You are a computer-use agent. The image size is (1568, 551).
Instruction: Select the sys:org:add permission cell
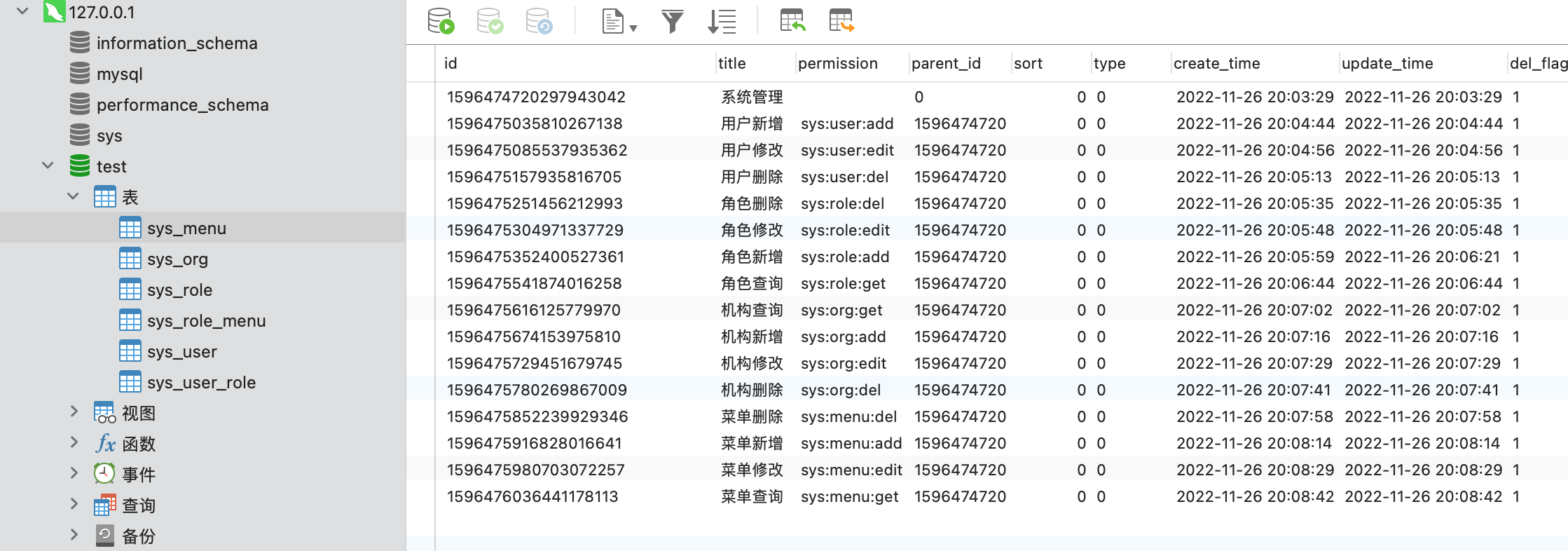pyautogui.click(x=843, y=336)
